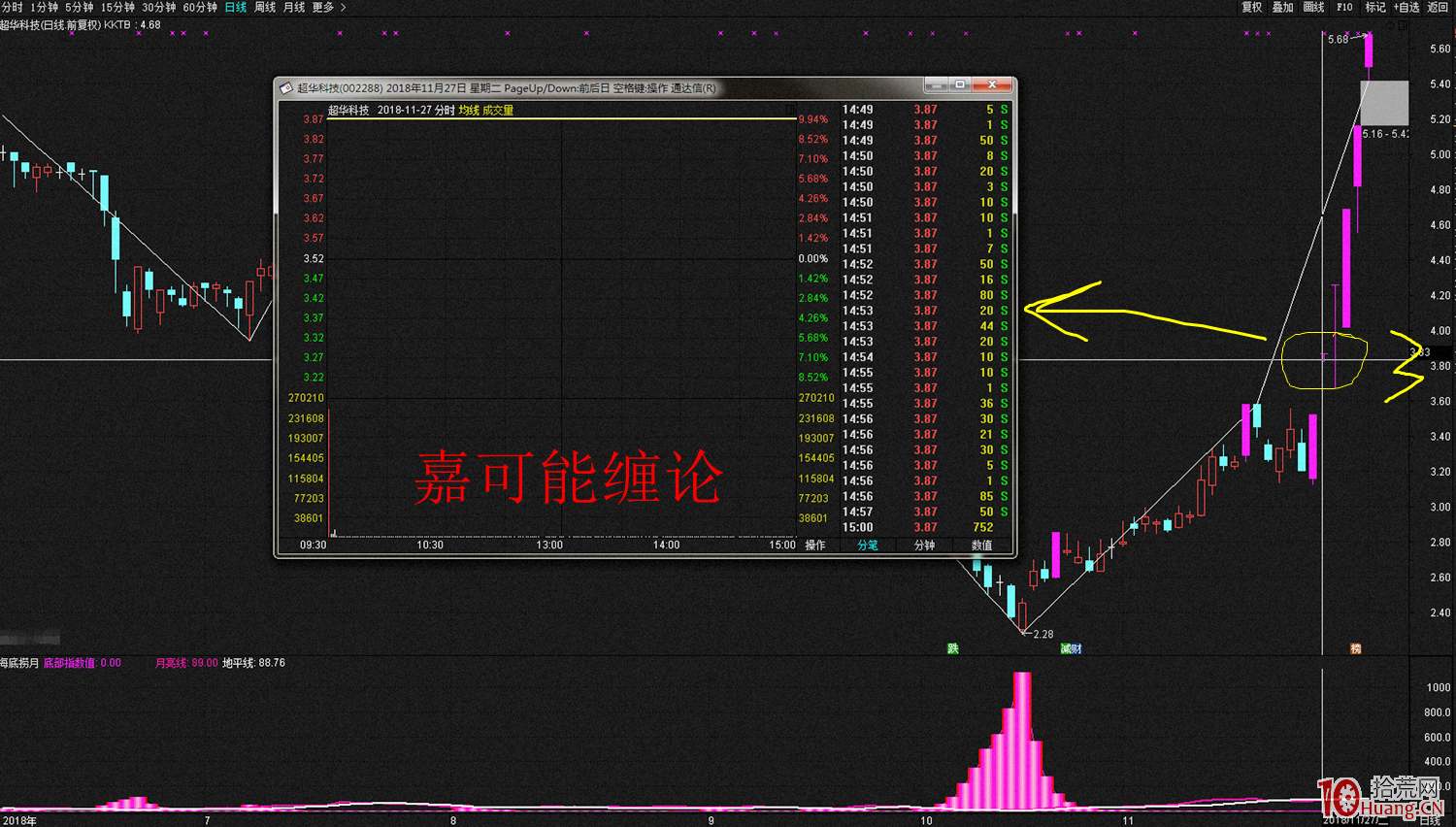Screen dimensions: 1456x827
Task: Select the 15分钟 period tab
Action: pos(118,7)
